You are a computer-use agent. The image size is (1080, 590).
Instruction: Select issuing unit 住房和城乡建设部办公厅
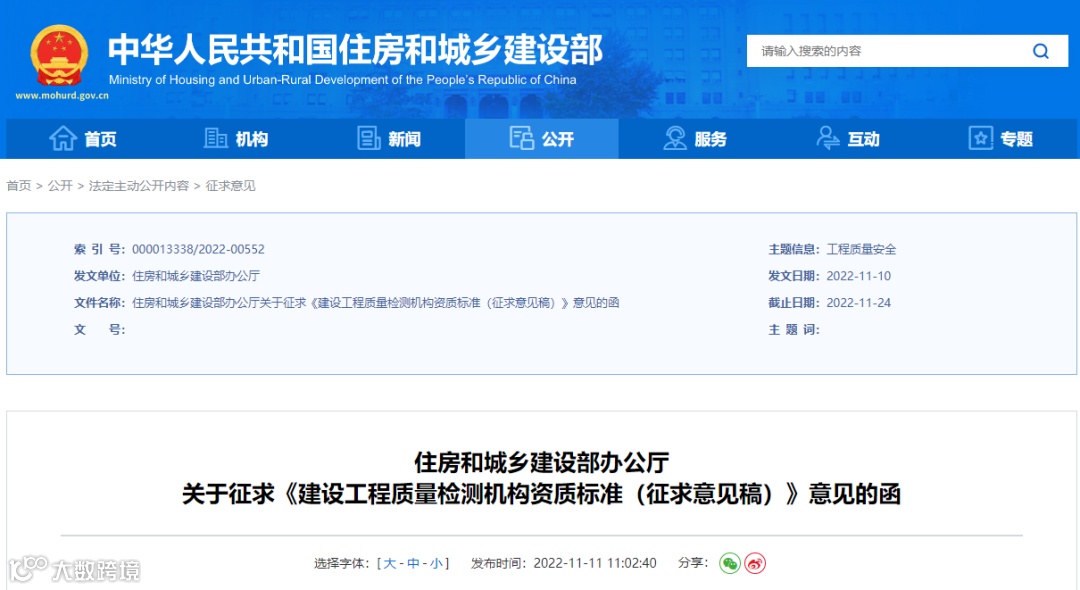[x=196, y=276]
